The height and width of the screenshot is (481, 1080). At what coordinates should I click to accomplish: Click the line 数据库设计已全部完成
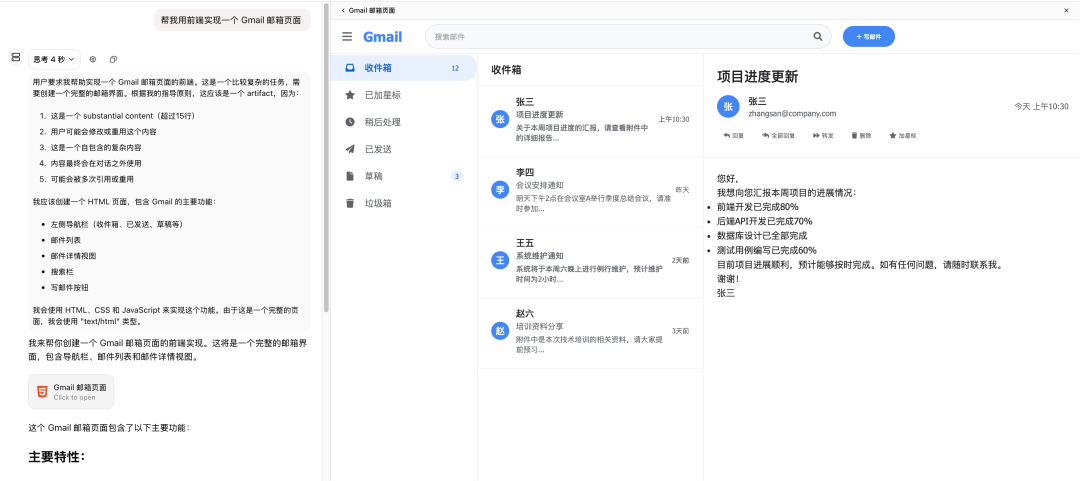click(x=762, y=236)
